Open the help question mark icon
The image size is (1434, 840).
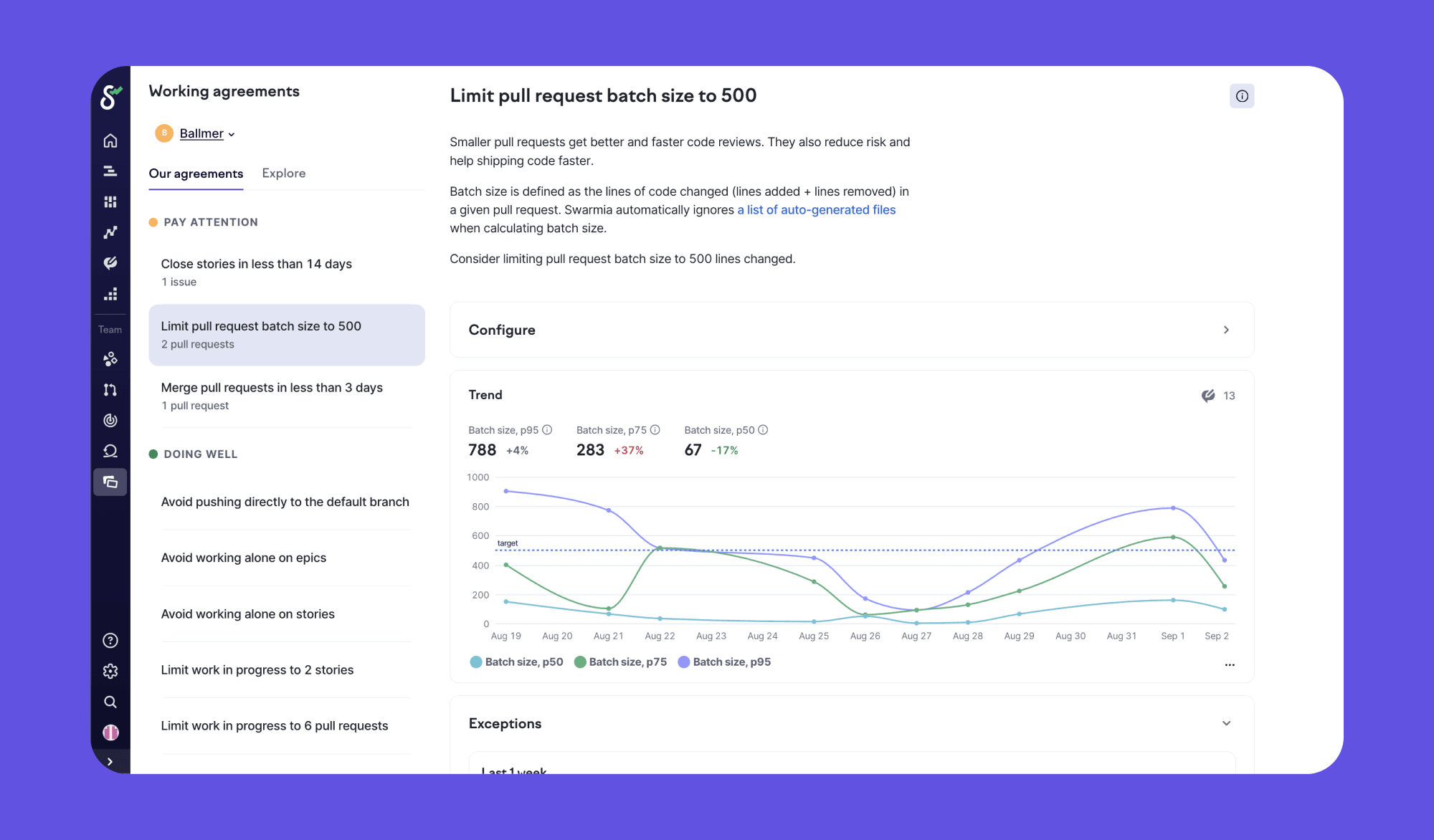click(110, 640)
